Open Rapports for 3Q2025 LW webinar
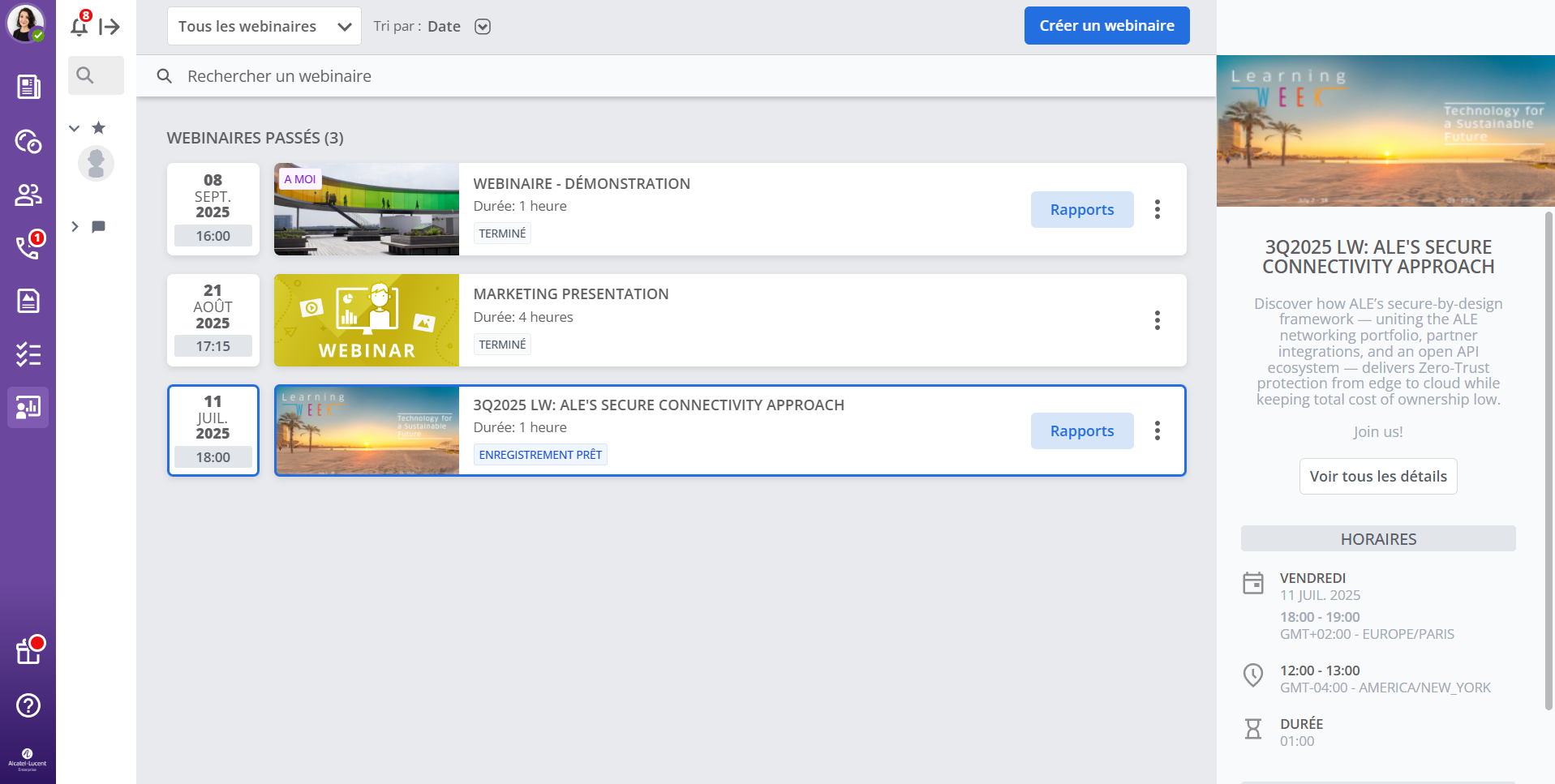 tap(1082, 431)
